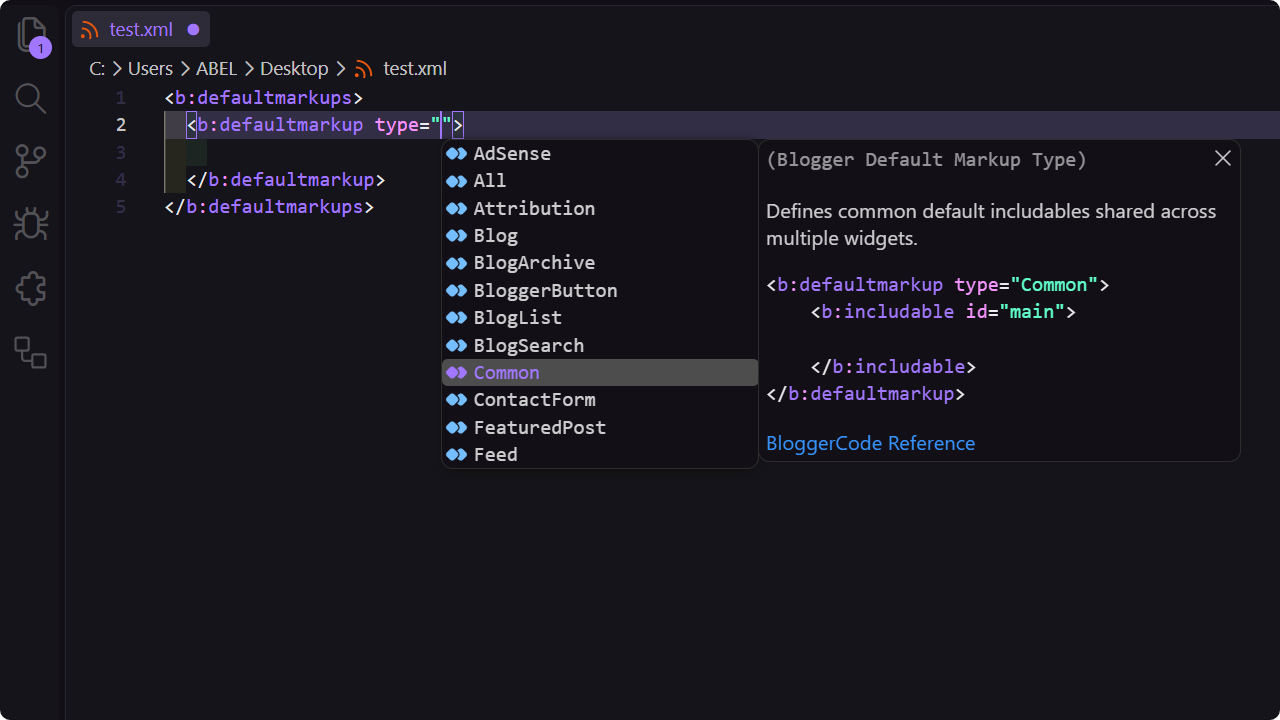Choose All from the suggestion list

(600, 181)
